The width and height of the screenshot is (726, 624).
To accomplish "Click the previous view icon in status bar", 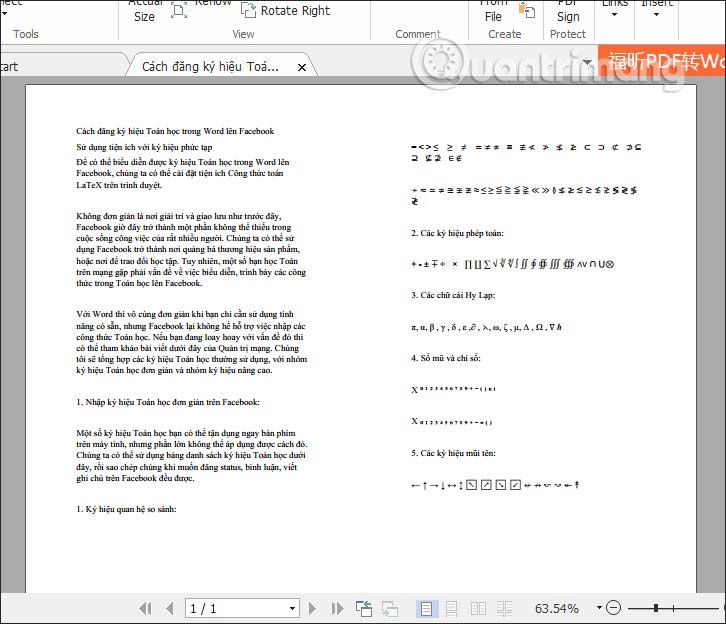I will click(x=363, y=608).
